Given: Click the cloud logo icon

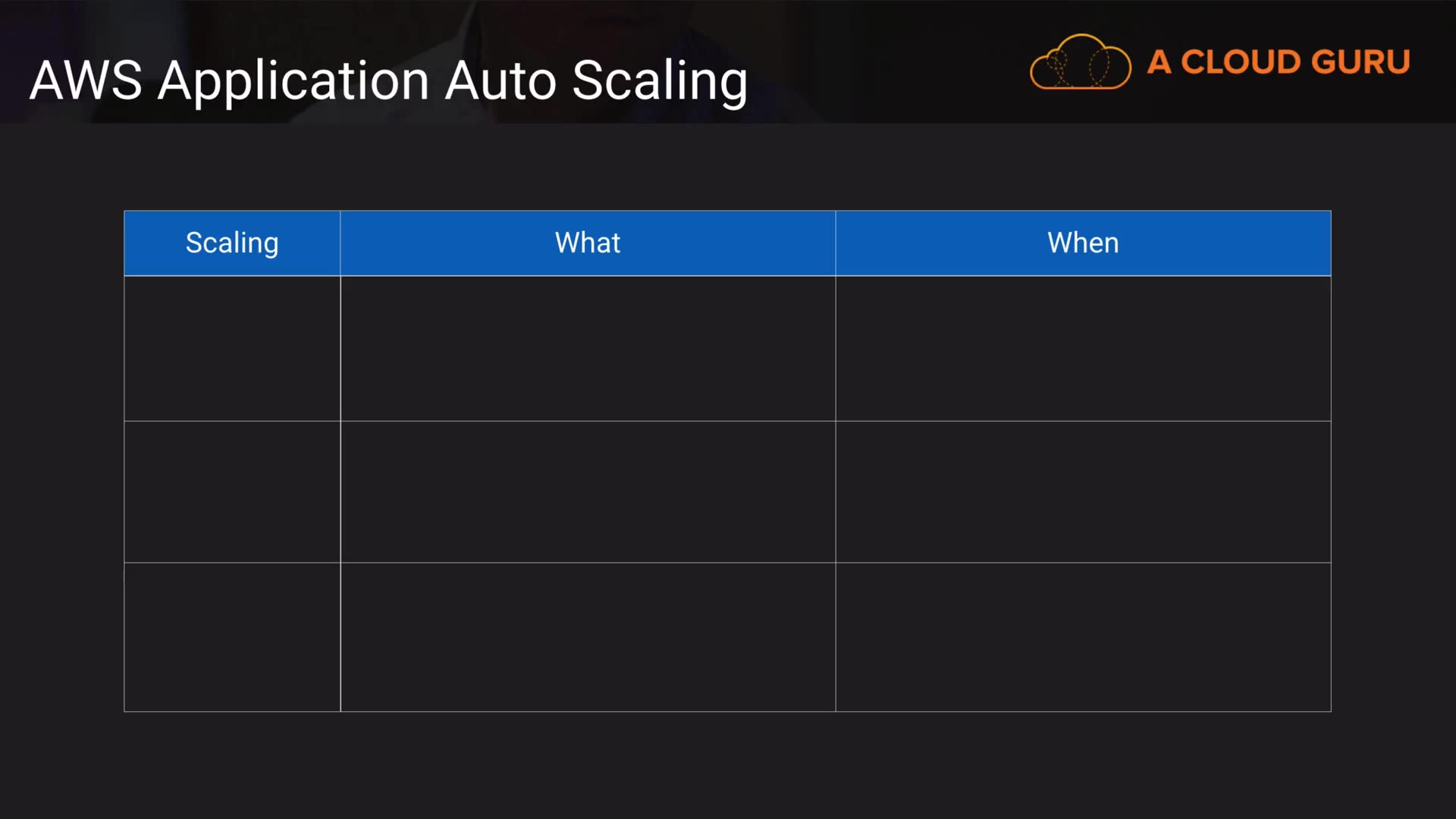Looking at the screenshot, I should 1080,62.
